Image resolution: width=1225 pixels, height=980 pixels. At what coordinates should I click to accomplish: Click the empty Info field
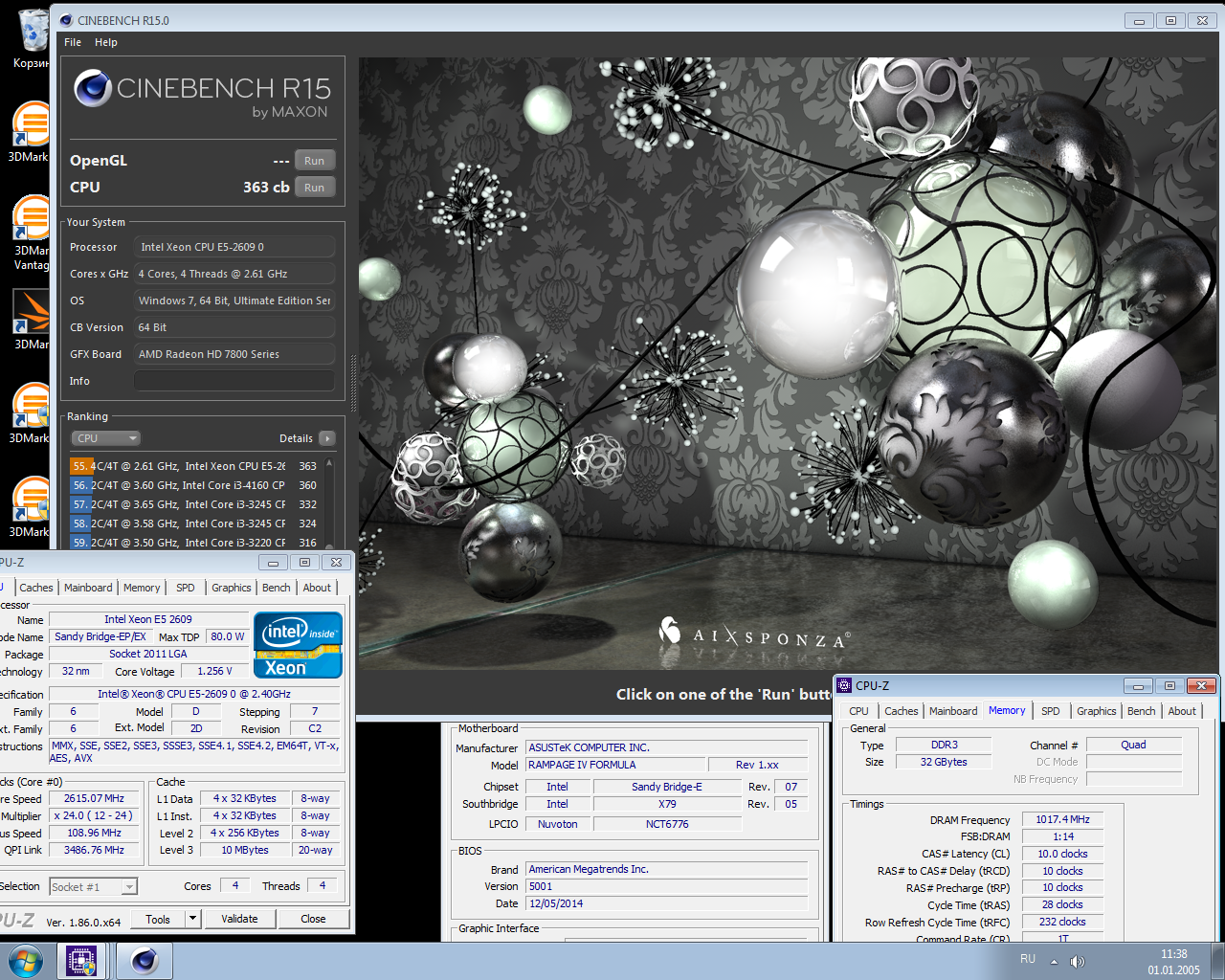[x=234, y=381]
